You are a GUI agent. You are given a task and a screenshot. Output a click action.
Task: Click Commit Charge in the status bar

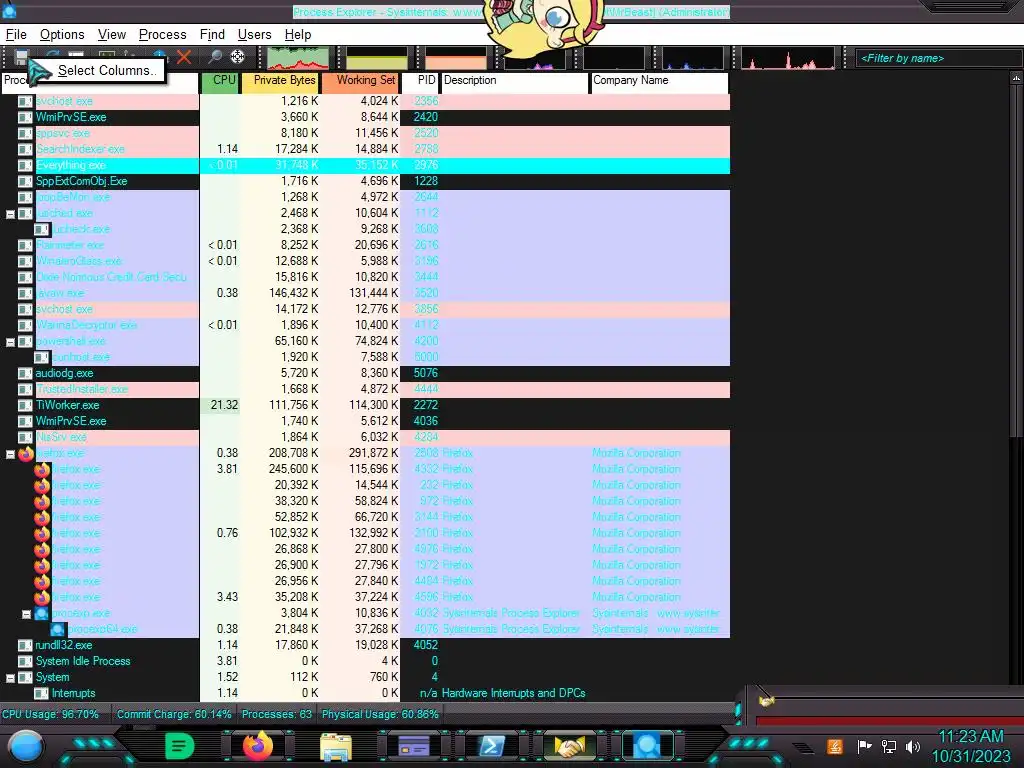click(x=174, y=714)
